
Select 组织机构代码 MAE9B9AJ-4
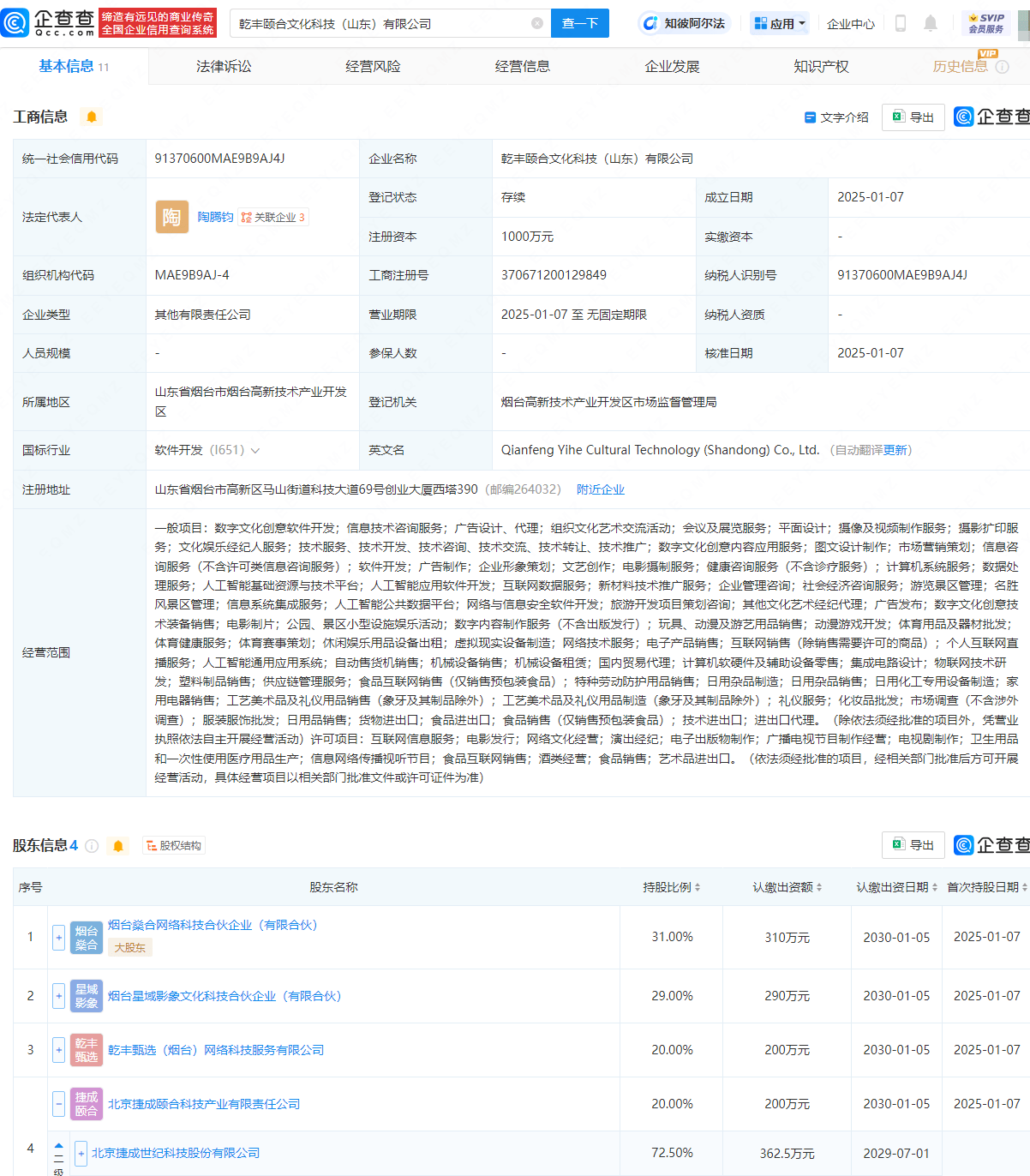pyautogui.click(x=192, y=275)
